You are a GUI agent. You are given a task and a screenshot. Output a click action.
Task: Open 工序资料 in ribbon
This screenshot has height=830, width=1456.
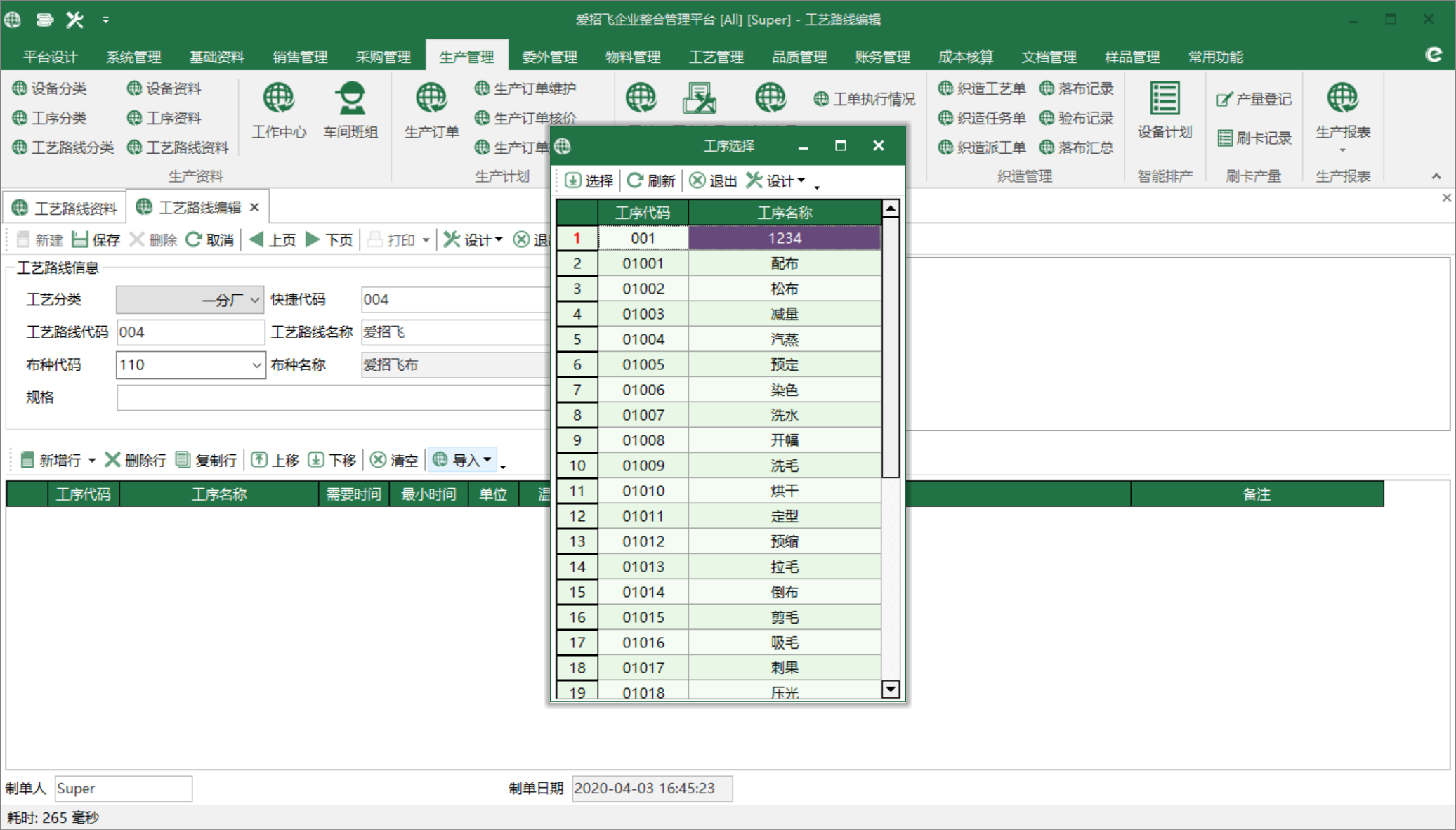click(165, 118)
